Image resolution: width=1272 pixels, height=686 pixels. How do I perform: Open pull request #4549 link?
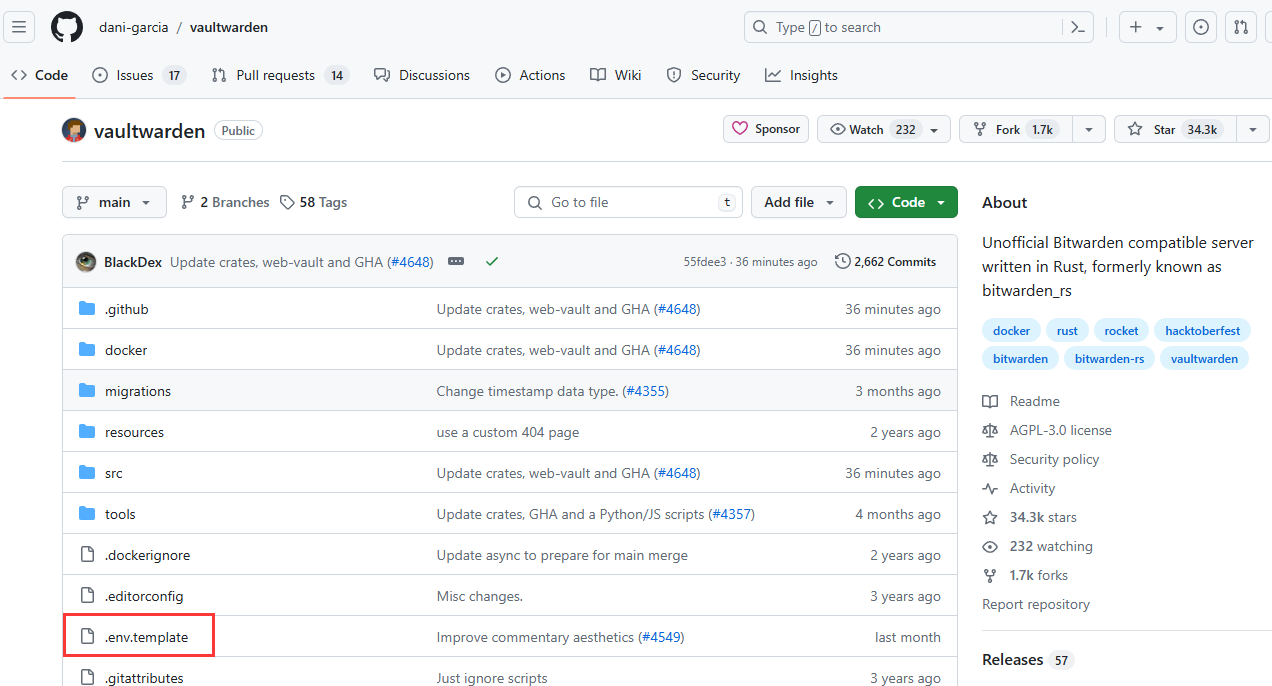click(x=659, y=637)
